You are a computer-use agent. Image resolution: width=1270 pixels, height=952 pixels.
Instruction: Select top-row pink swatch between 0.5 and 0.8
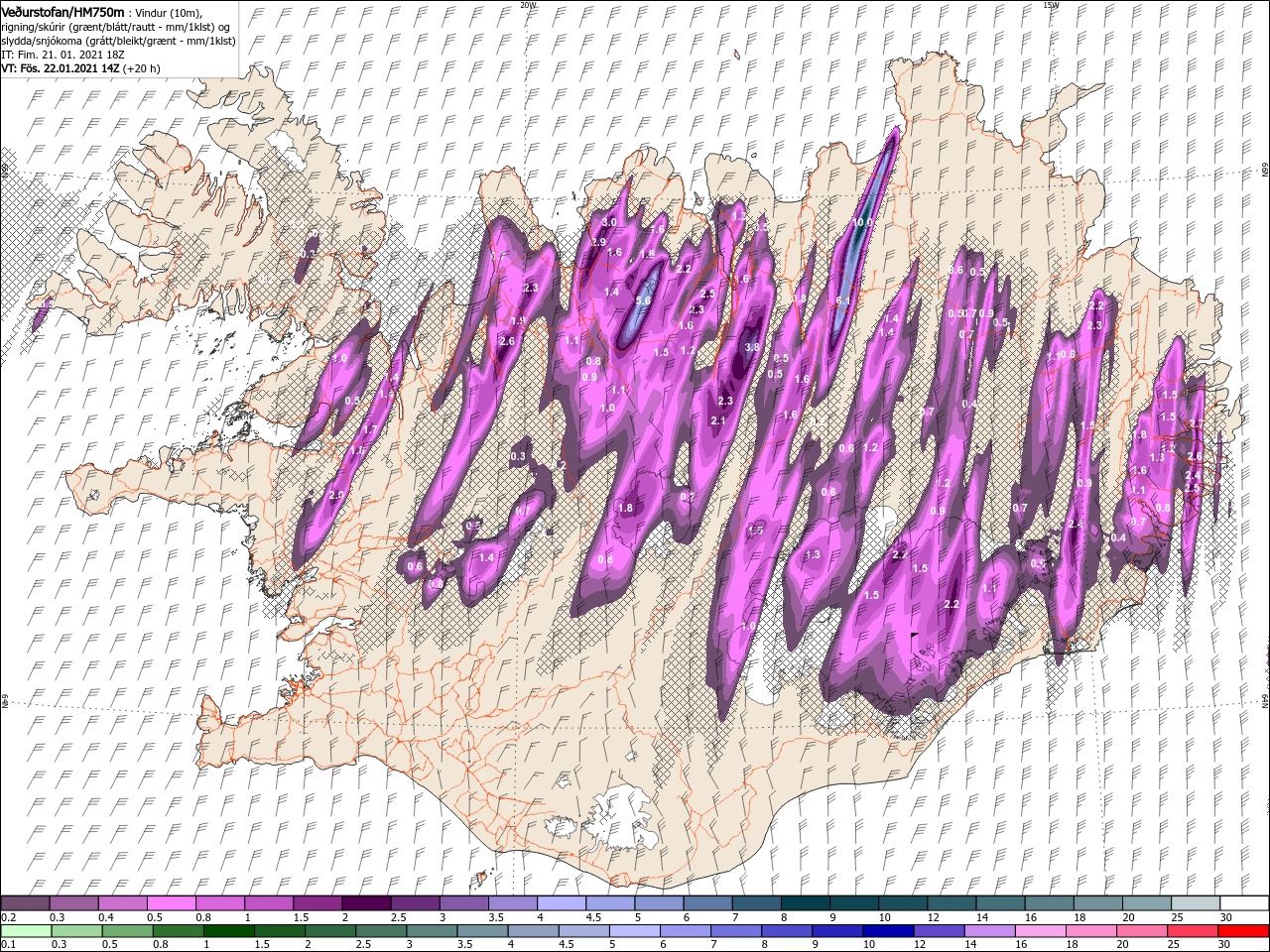click(171, 902)
